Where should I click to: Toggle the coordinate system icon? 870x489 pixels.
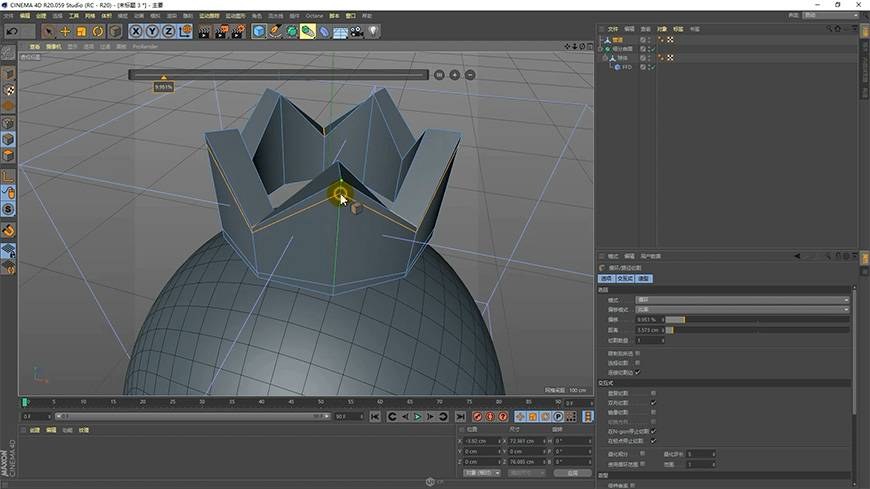185,31
